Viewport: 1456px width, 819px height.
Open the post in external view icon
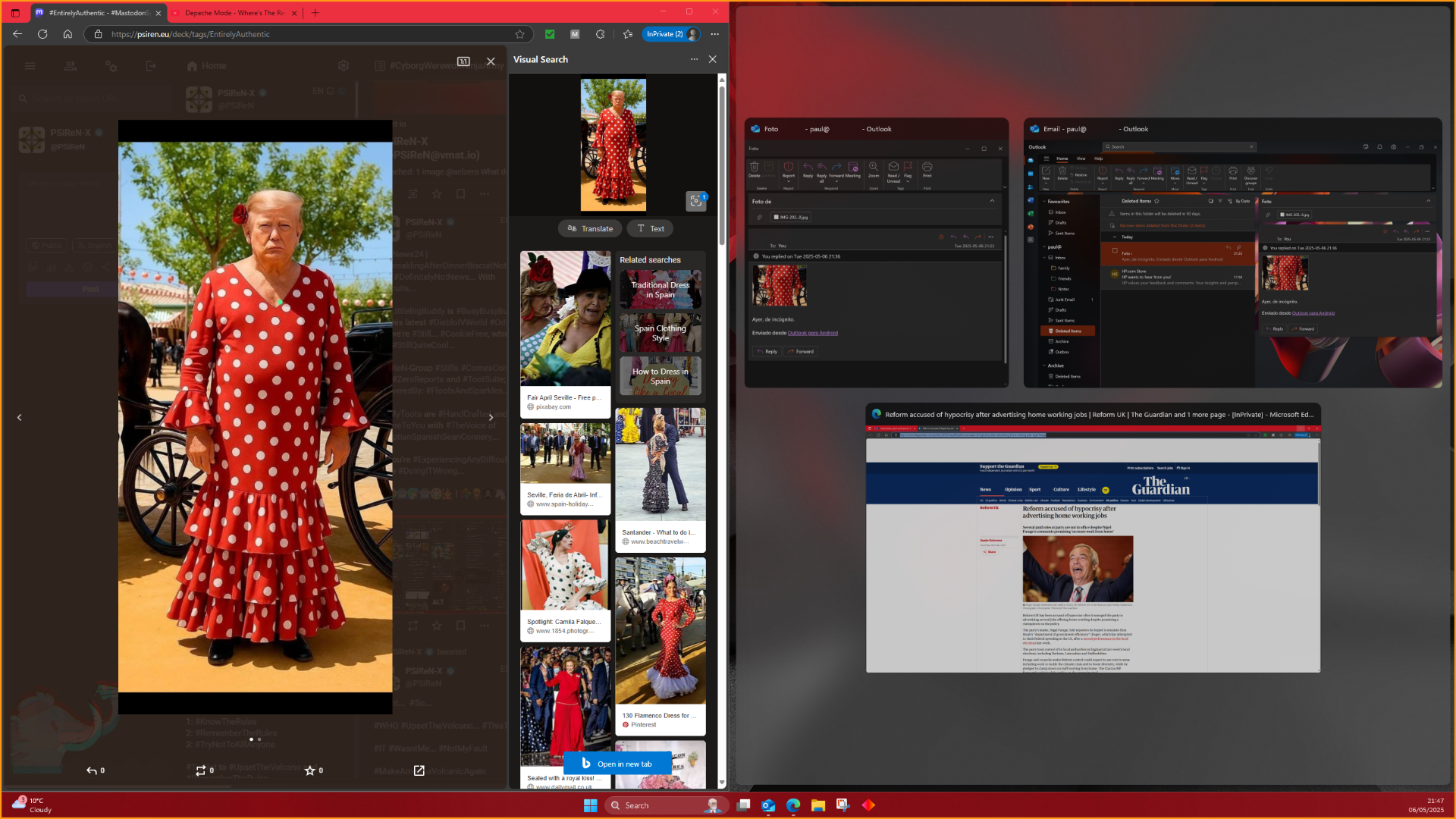(419, 770)
